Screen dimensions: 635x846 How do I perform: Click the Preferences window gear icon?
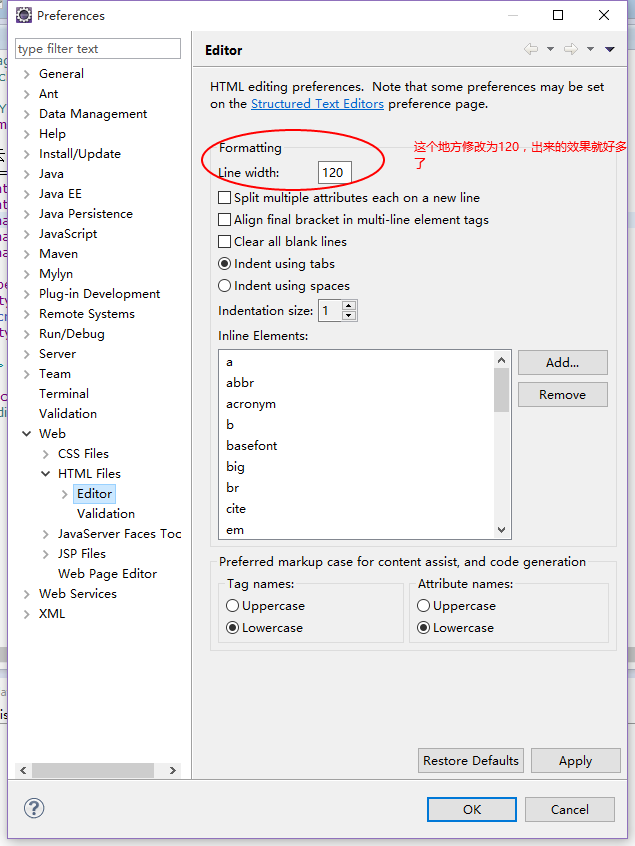coord(24,15)
